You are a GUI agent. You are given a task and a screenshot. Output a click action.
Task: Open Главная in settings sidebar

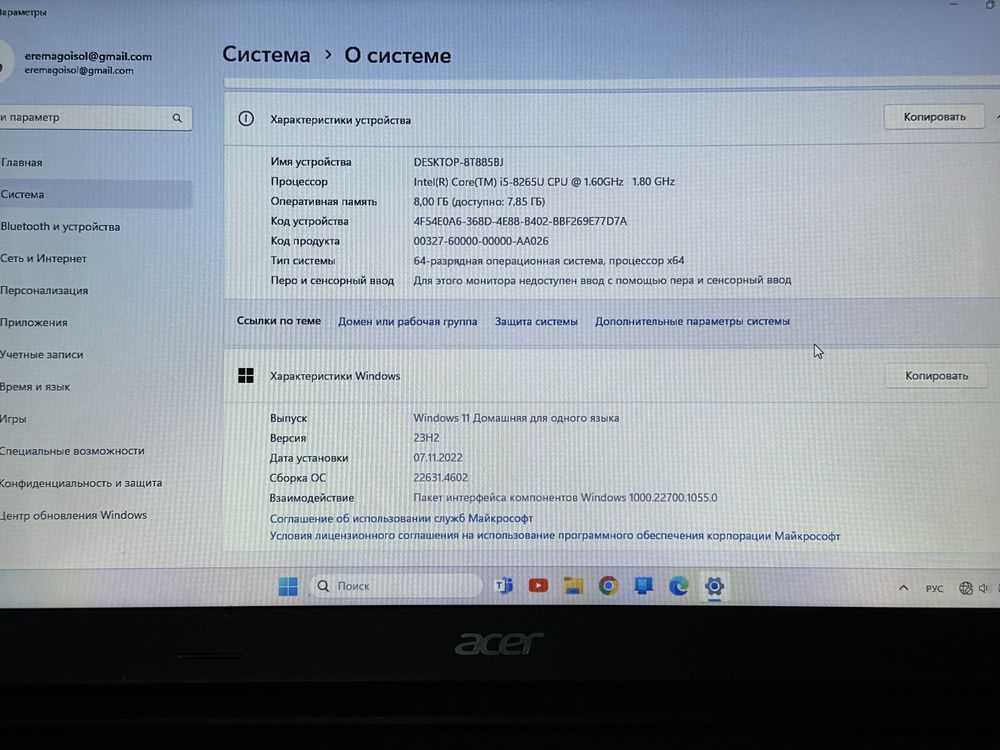pos(22,163)
